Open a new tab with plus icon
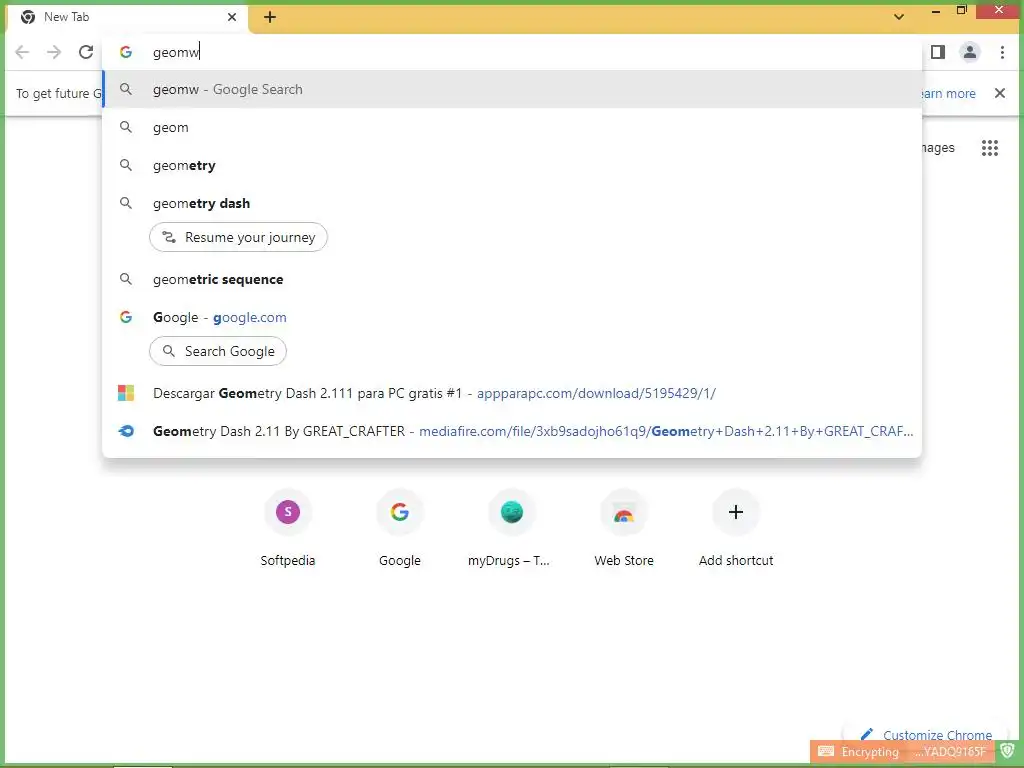 (270, 18)
